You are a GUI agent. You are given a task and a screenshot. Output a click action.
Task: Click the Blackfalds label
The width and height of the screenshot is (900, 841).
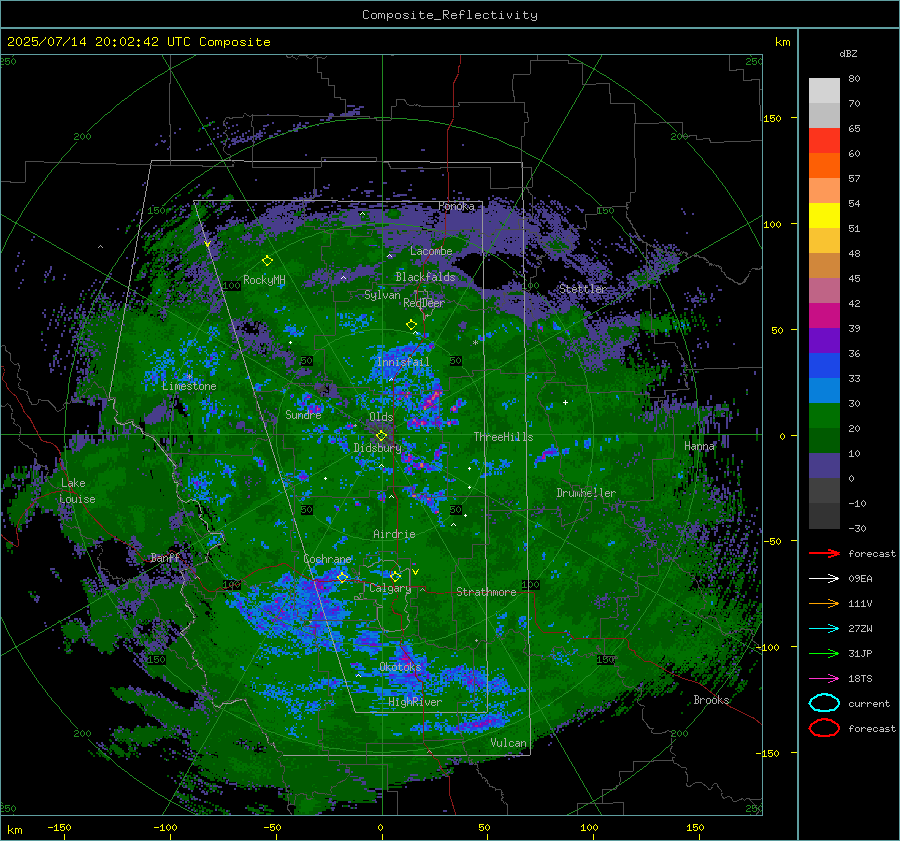425,277
